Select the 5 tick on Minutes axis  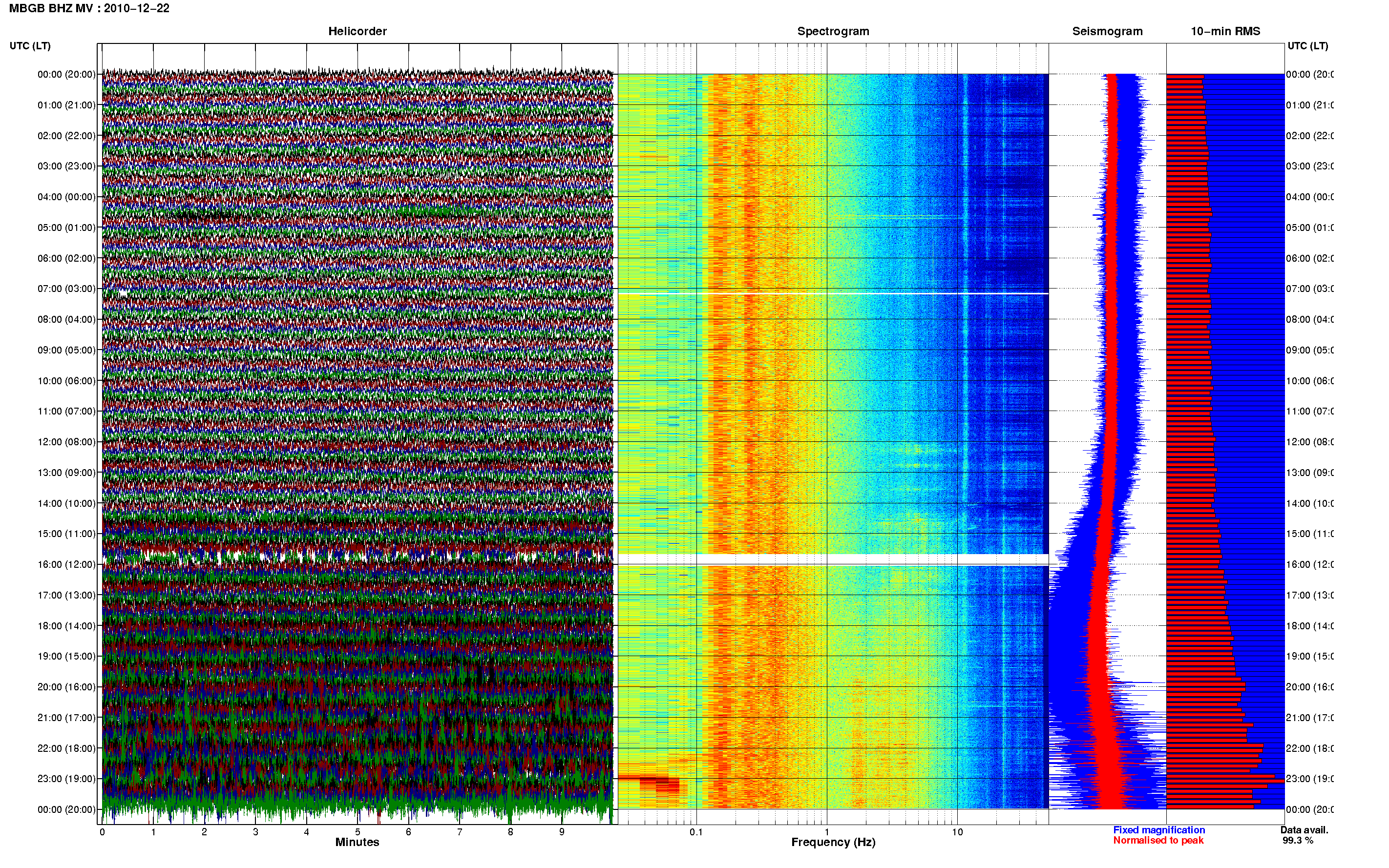point(358,832)
